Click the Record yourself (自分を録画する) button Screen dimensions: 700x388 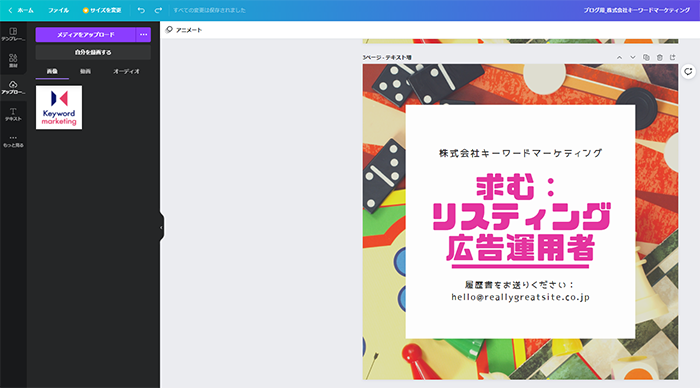(93, 52)
